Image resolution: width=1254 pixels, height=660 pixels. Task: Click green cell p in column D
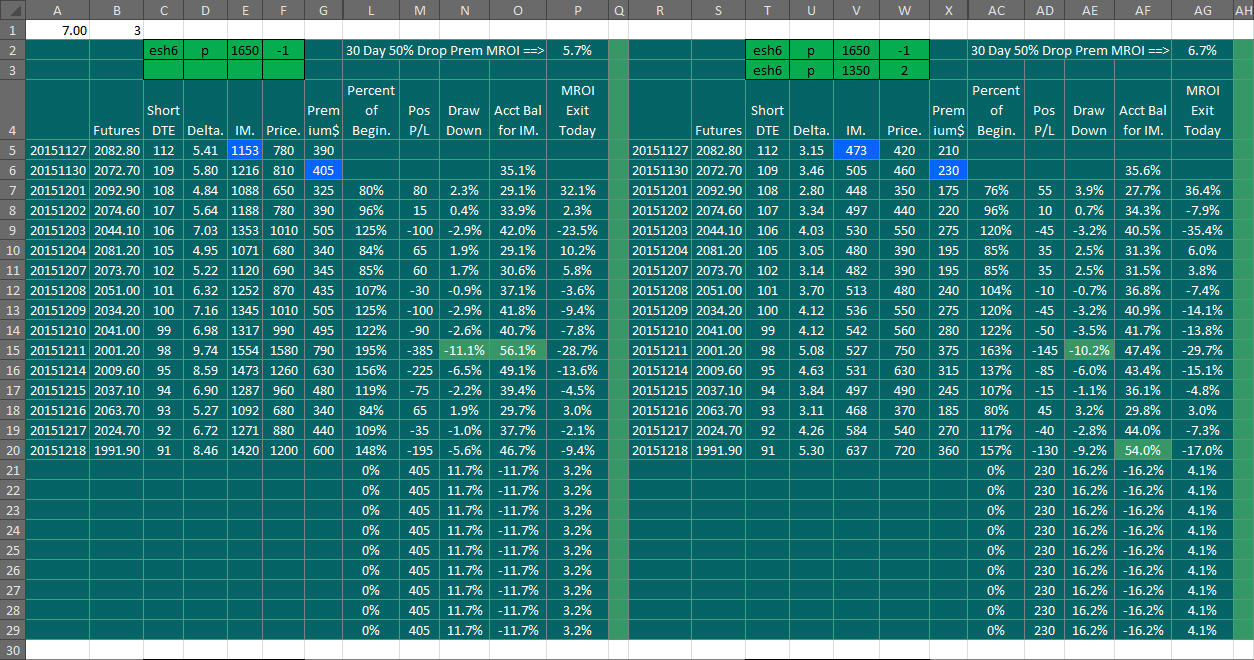pyautogui.click(x=205, y=50)
